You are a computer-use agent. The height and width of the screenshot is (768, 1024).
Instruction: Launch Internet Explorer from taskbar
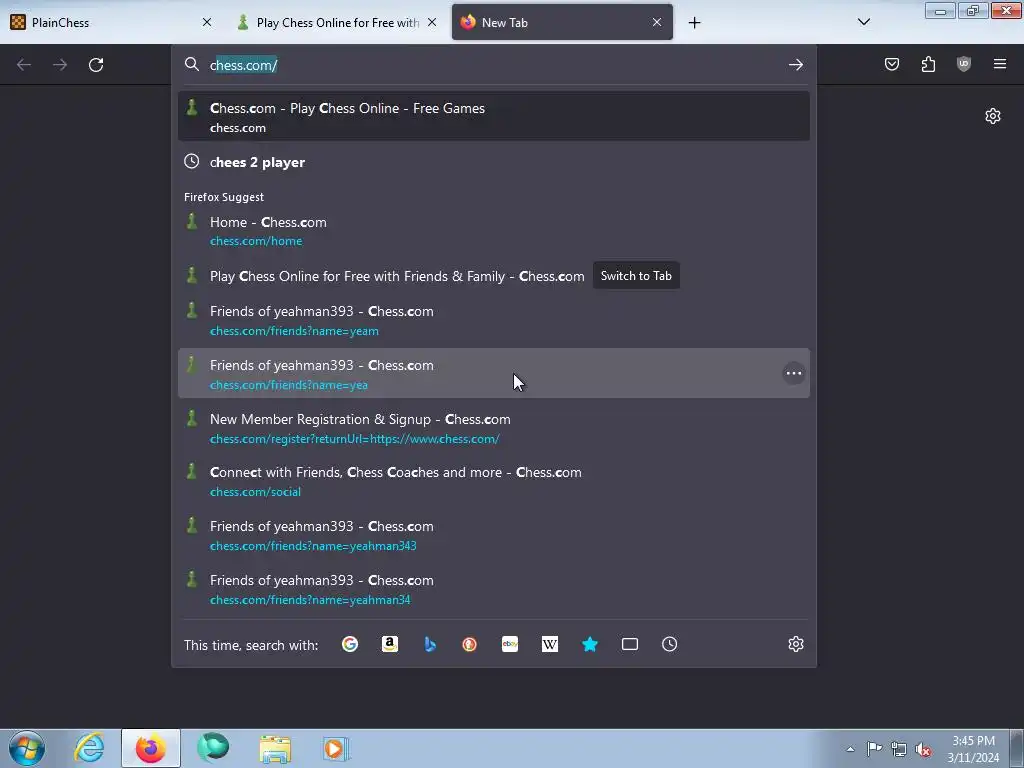coord(89,748)
